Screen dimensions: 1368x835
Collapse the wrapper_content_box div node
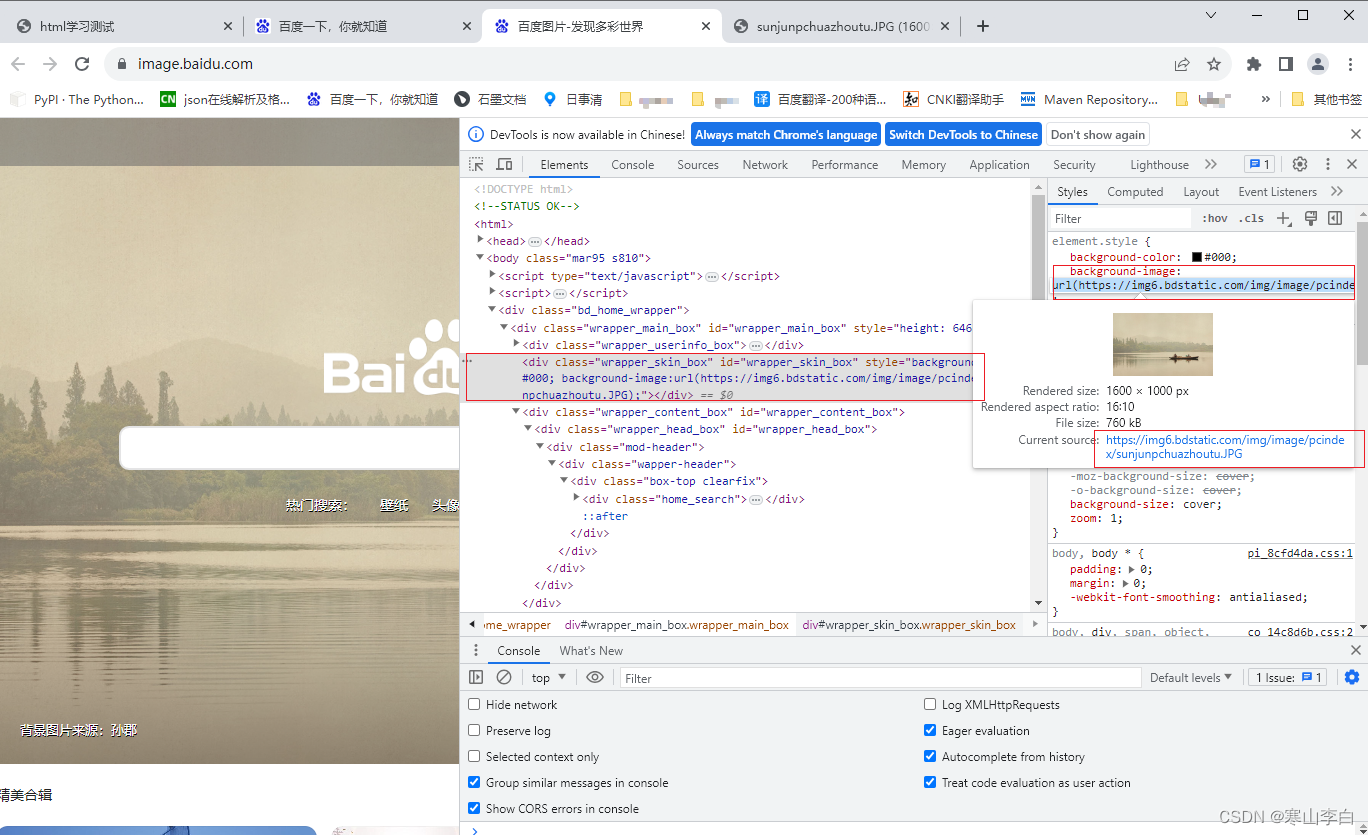pos(517,412)
